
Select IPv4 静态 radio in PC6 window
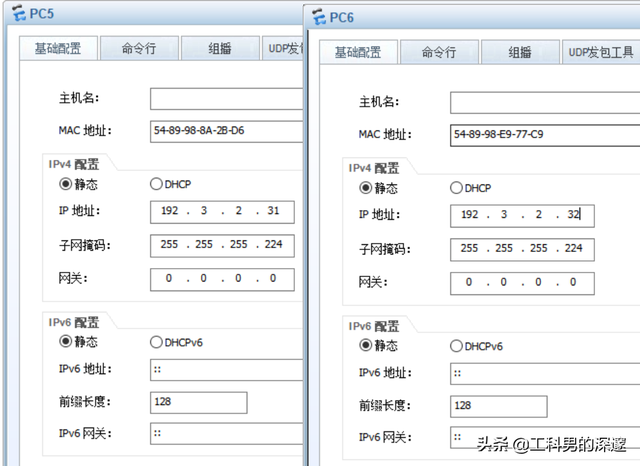pyautogui.click(x=365, y=188)
